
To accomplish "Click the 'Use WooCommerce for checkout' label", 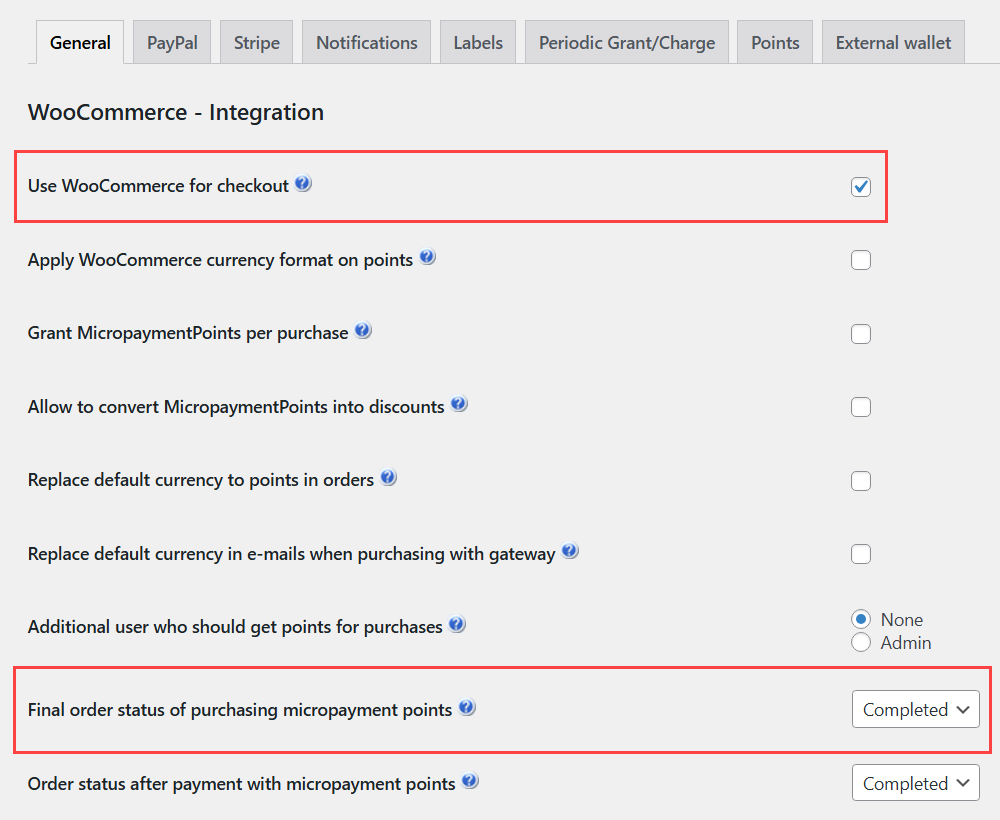I will pos(158,186).
